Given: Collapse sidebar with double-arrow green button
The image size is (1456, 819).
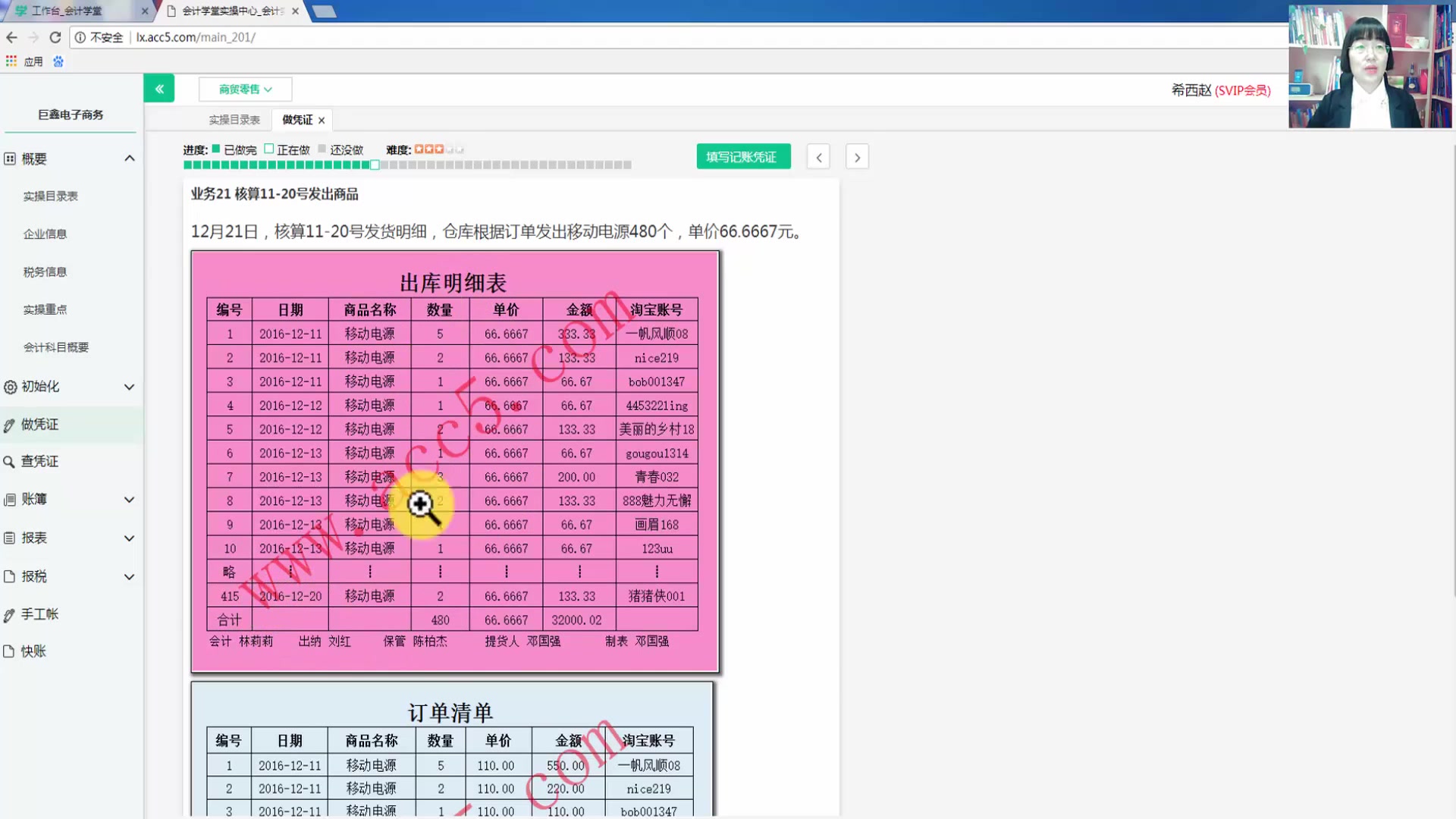Looking at the screenshot, I should 159,89.
